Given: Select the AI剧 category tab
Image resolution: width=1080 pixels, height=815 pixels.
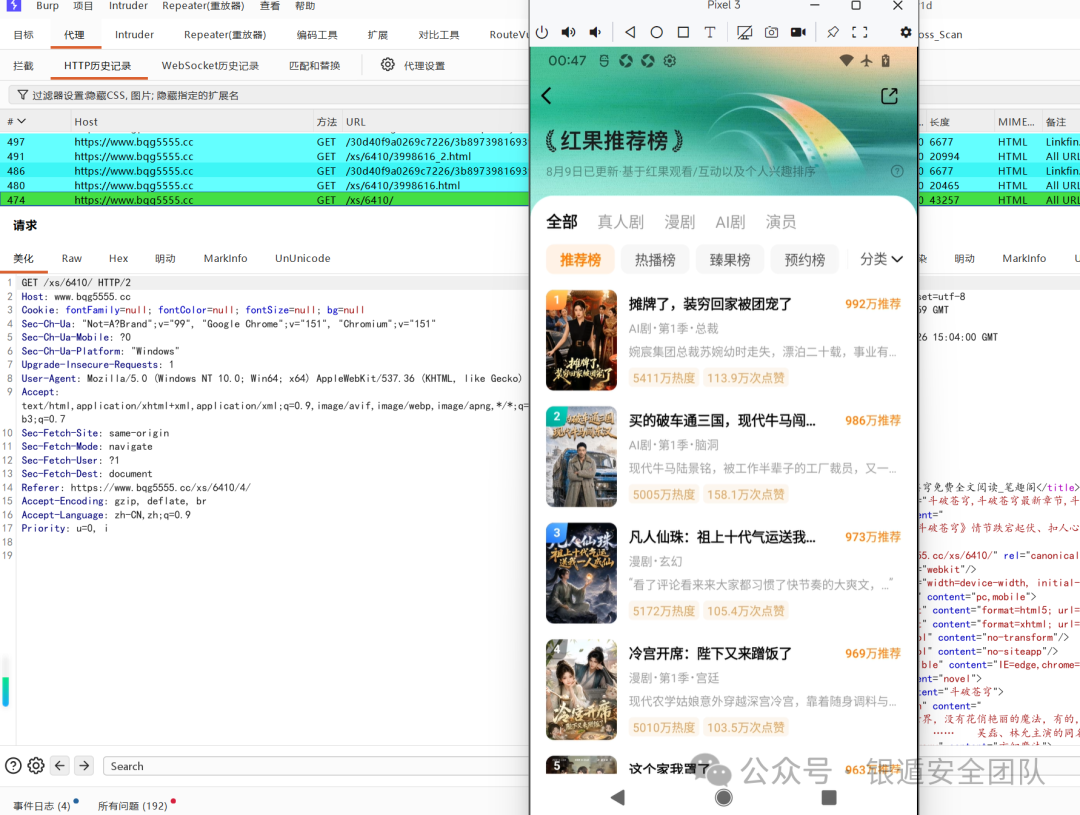Looking at the screenshot, I should 730,222.
